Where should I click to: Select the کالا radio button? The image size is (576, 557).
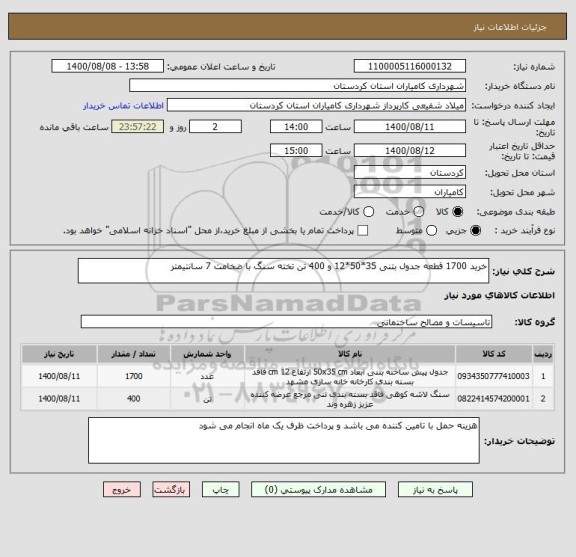click(458, 212)
